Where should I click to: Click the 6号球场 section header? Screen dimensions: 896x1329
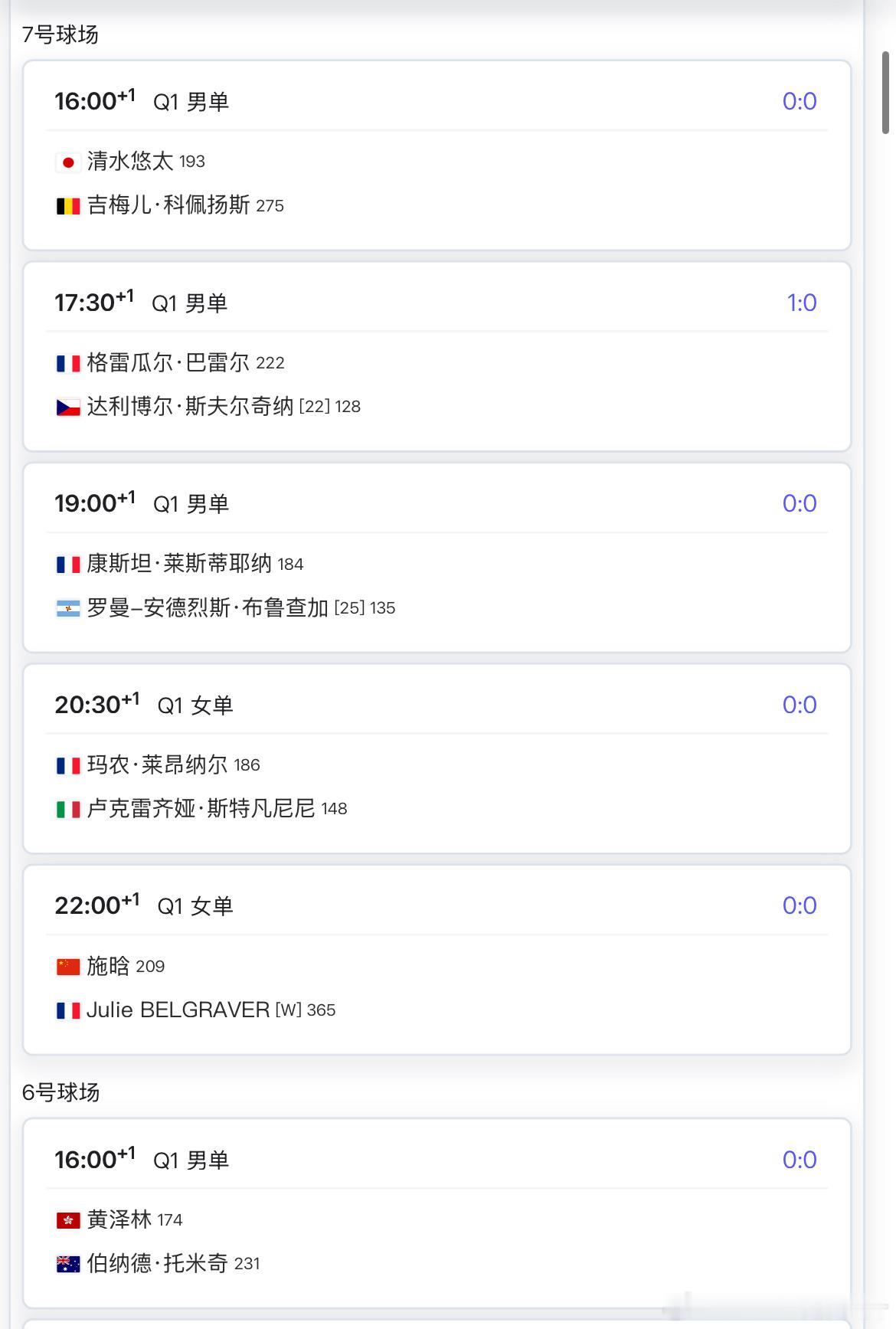pos(61,1092)
